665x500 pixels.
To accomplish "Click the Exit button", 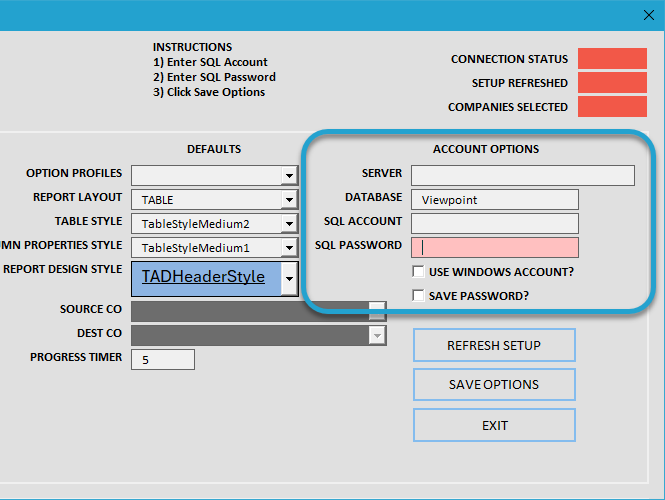I will [x=494, y=425].
